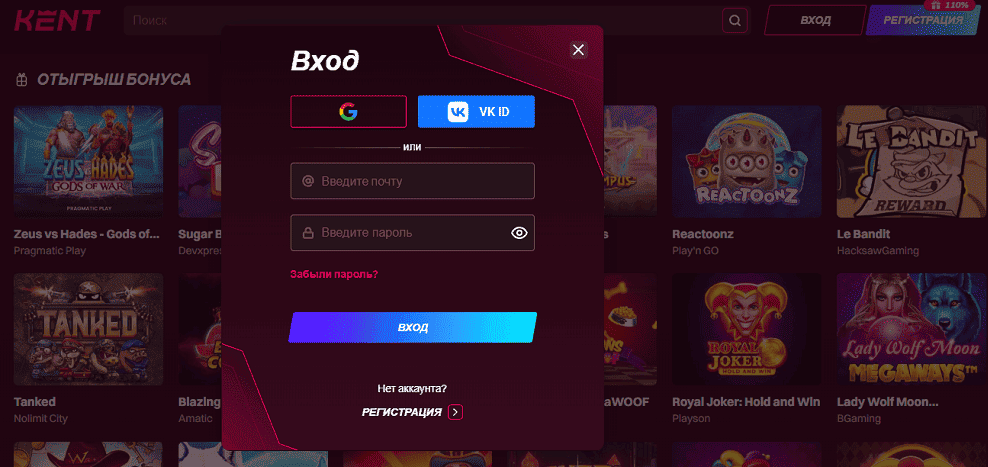Open the Le Bandit game thumbnail

click(x=911, y=162)
